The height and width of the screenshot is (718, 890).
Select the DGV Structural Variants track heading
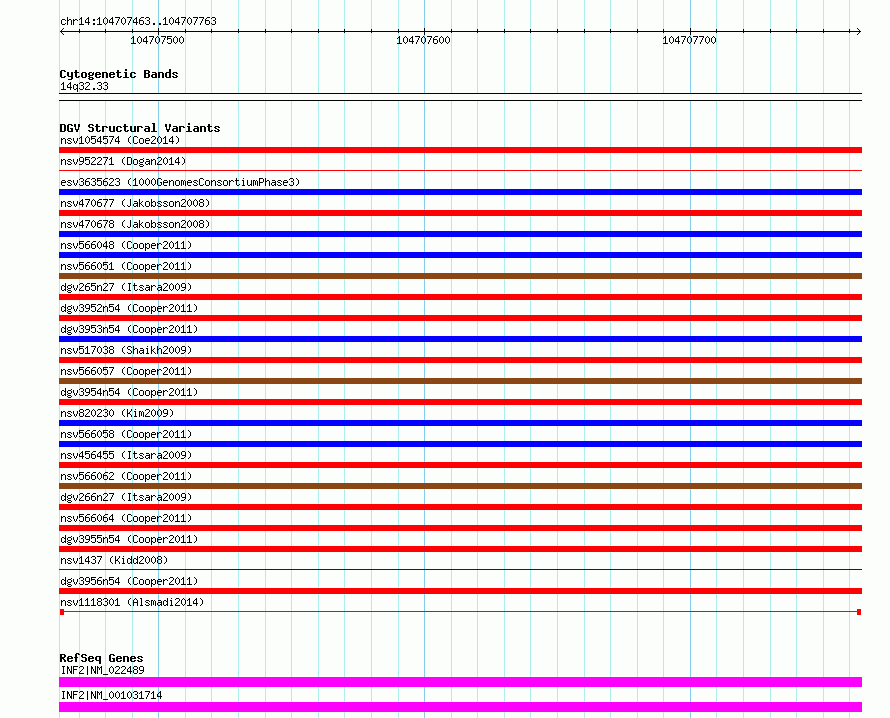(x=140, y=128)
